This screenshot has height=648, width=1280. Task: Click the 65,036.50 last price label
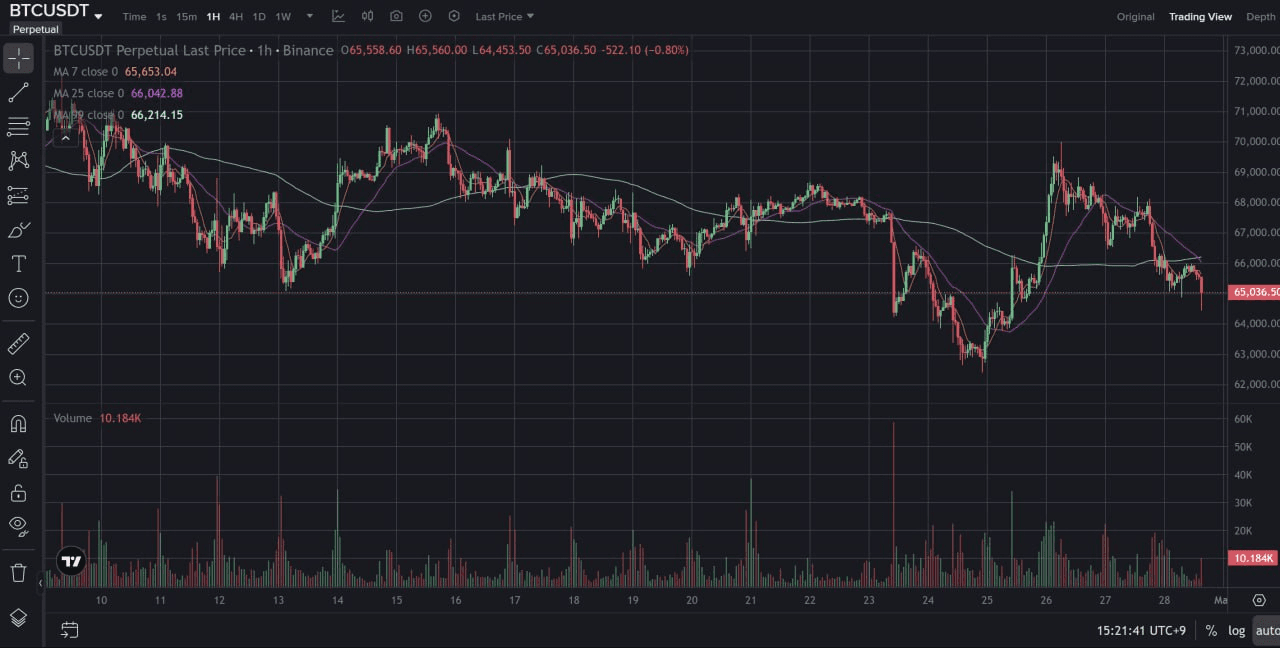(x=1252, y=292)
